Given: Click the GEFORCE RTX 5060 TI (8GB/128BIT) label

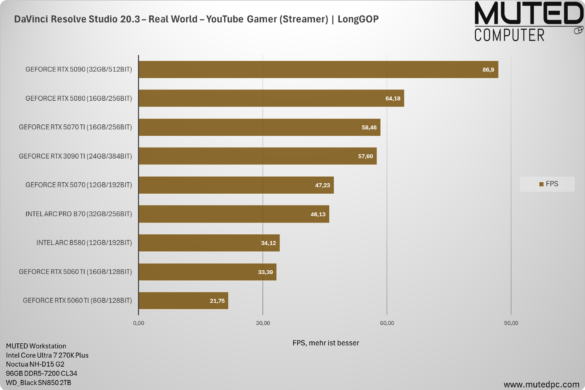Looking at the screenshot, I should point(77,300).
